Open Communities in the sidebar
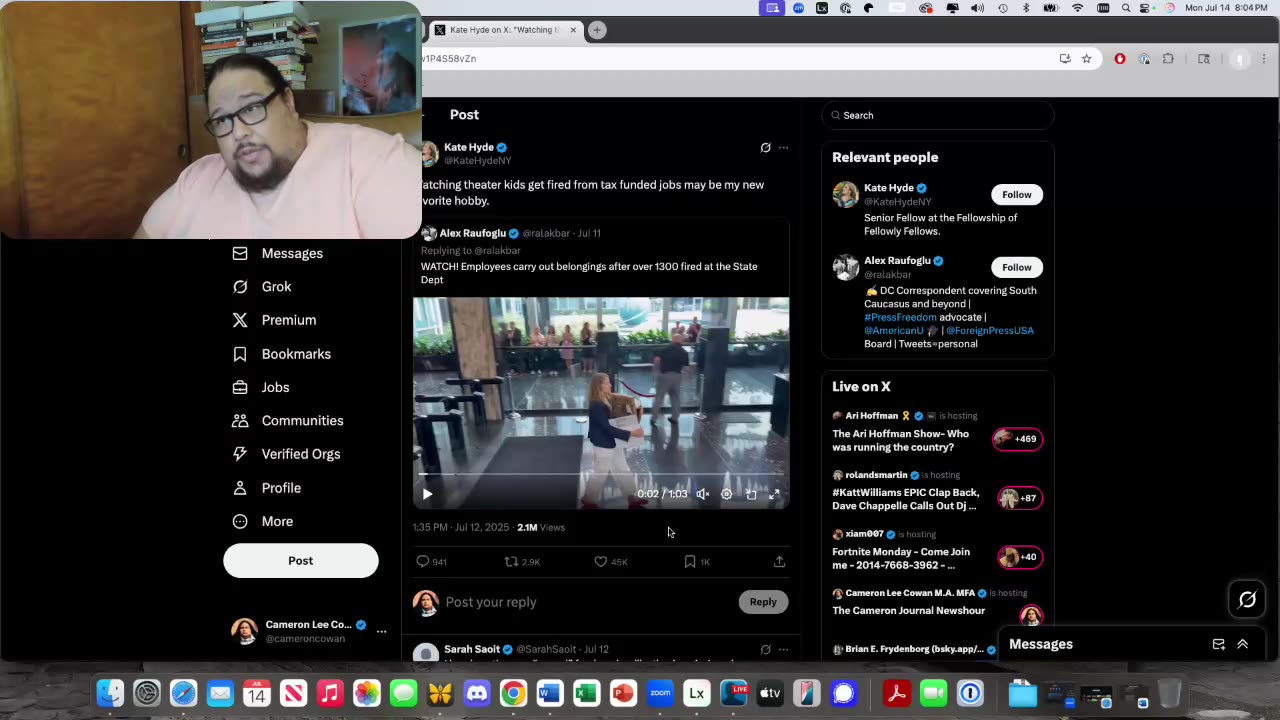Screen dimensions: 1280x720 coord(287,421)
